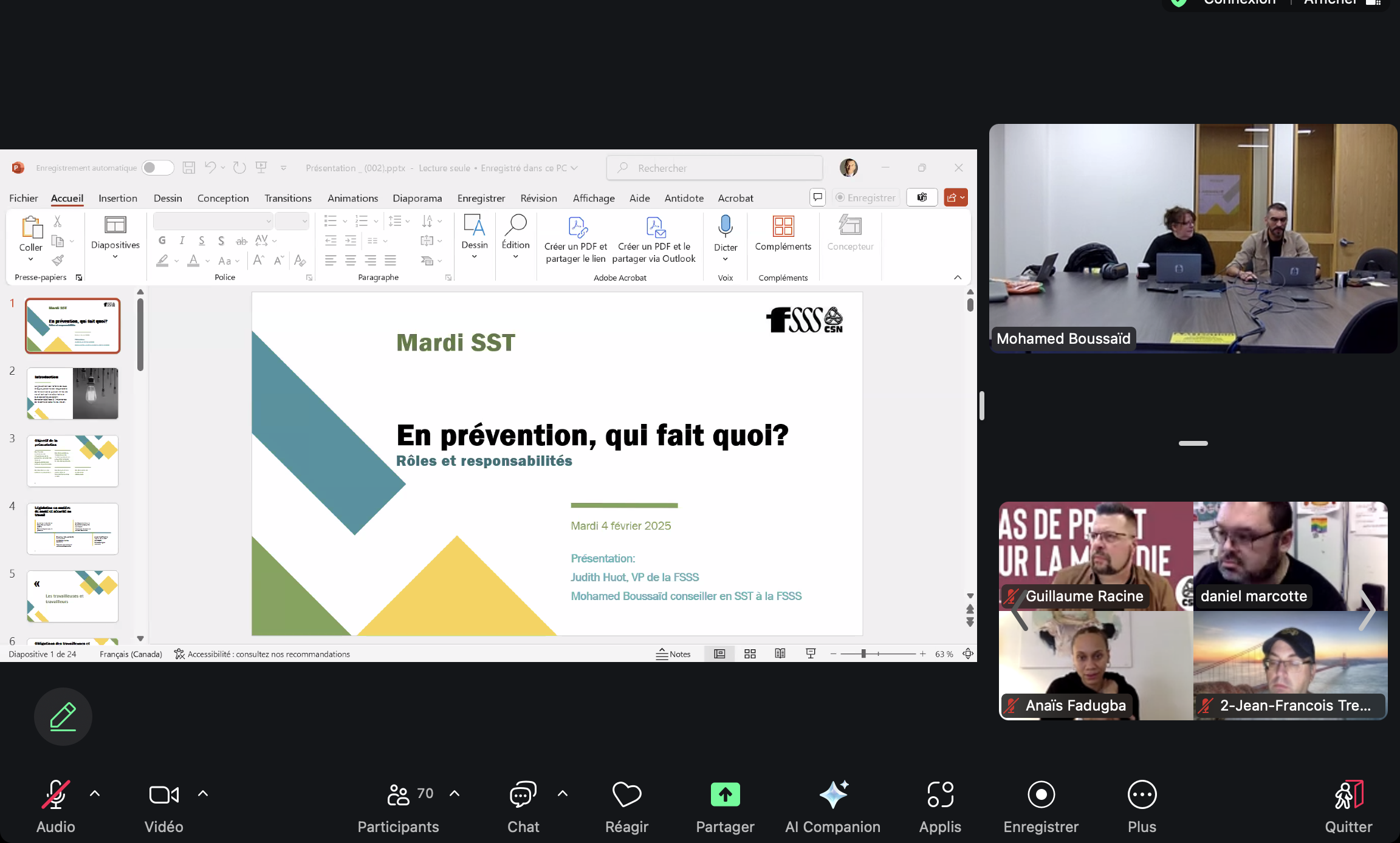The image size is (1400, 843).
Task: Expand the Paragraphe dropdown arrow
Action: 448,278
